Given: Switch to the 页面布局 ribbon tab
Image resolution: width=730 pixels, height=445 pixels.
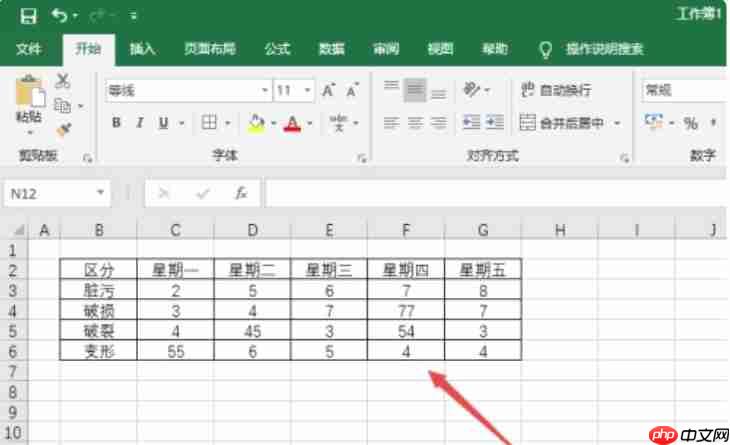Looking at the screenshot, I should (210, 49).
